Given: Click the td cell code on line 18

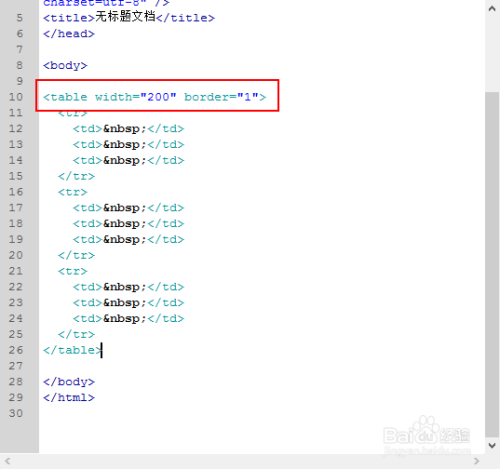Looking at the screenshot, I should [x=128, y=224].
